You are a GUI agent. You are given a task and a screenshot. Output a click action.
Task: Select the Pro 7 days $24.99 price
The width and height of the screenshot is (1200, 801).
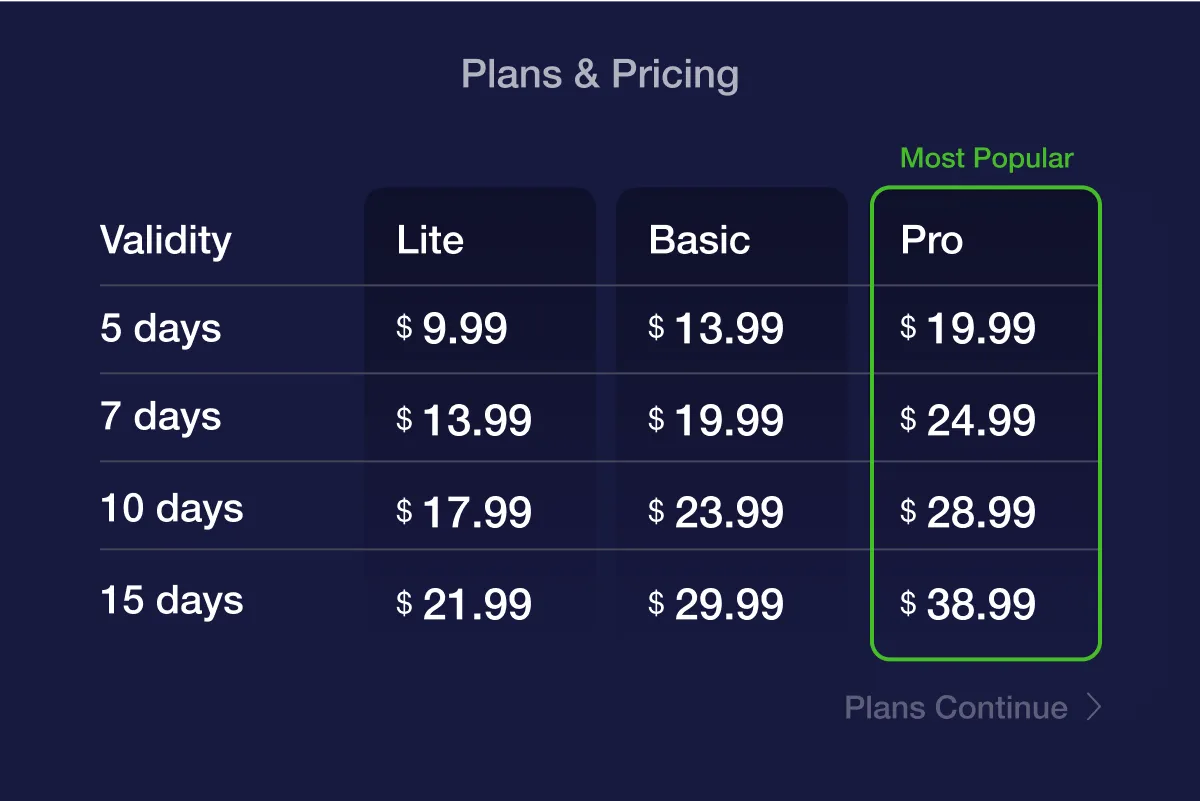click(968, 421)
